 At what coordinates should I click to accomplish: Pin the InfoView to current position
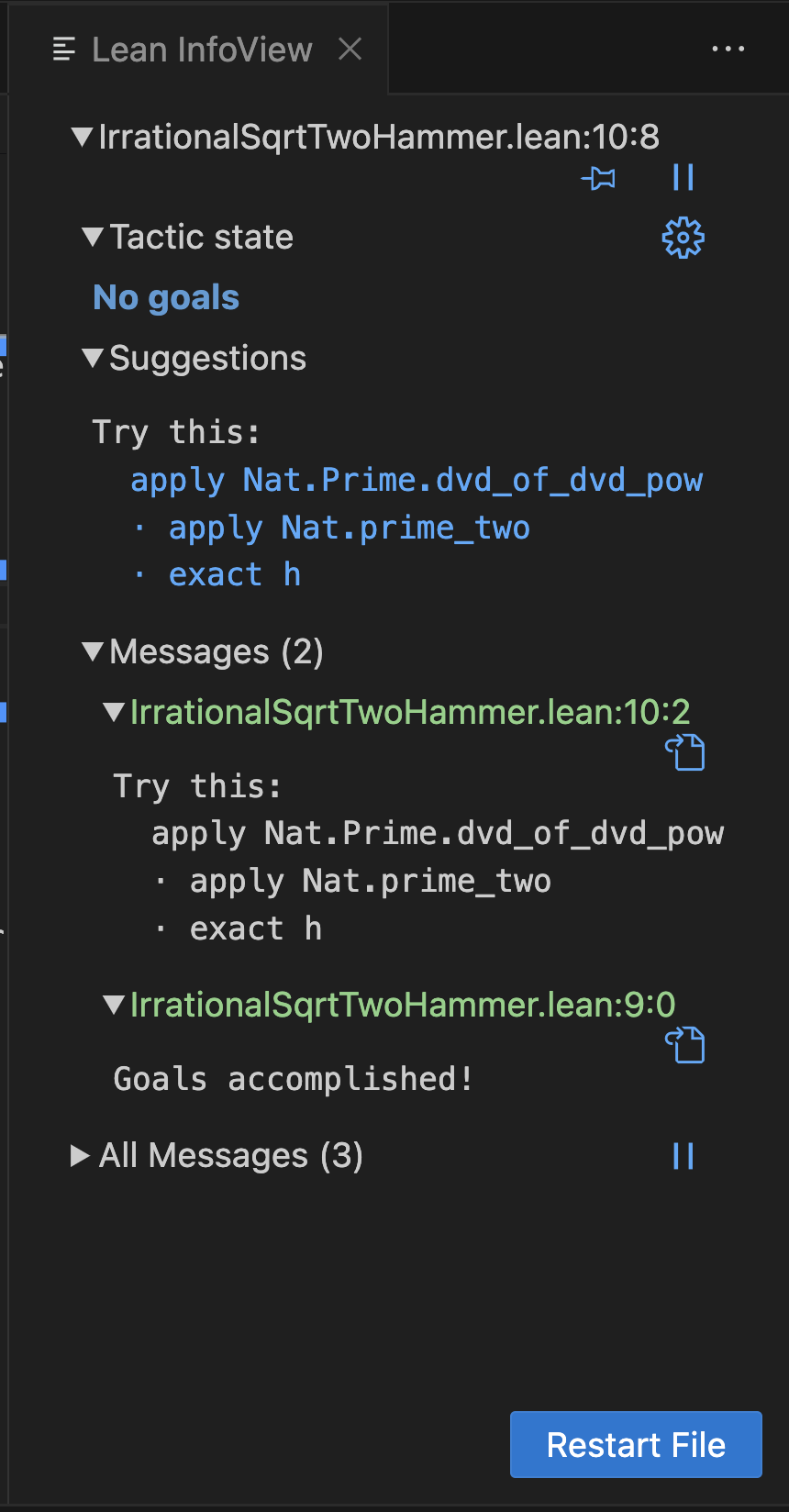(598, 178)
